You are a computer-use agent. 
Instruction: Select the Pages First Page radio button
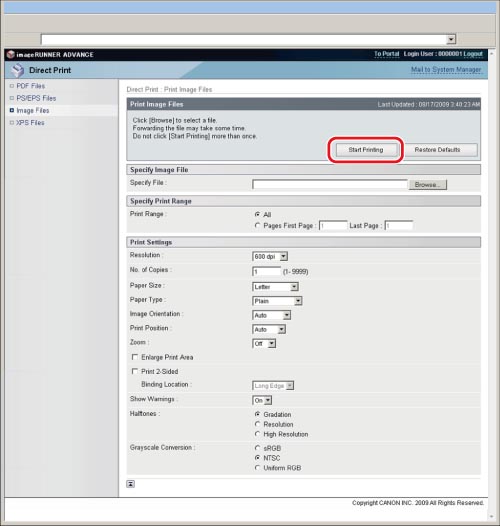pos(257,225)
